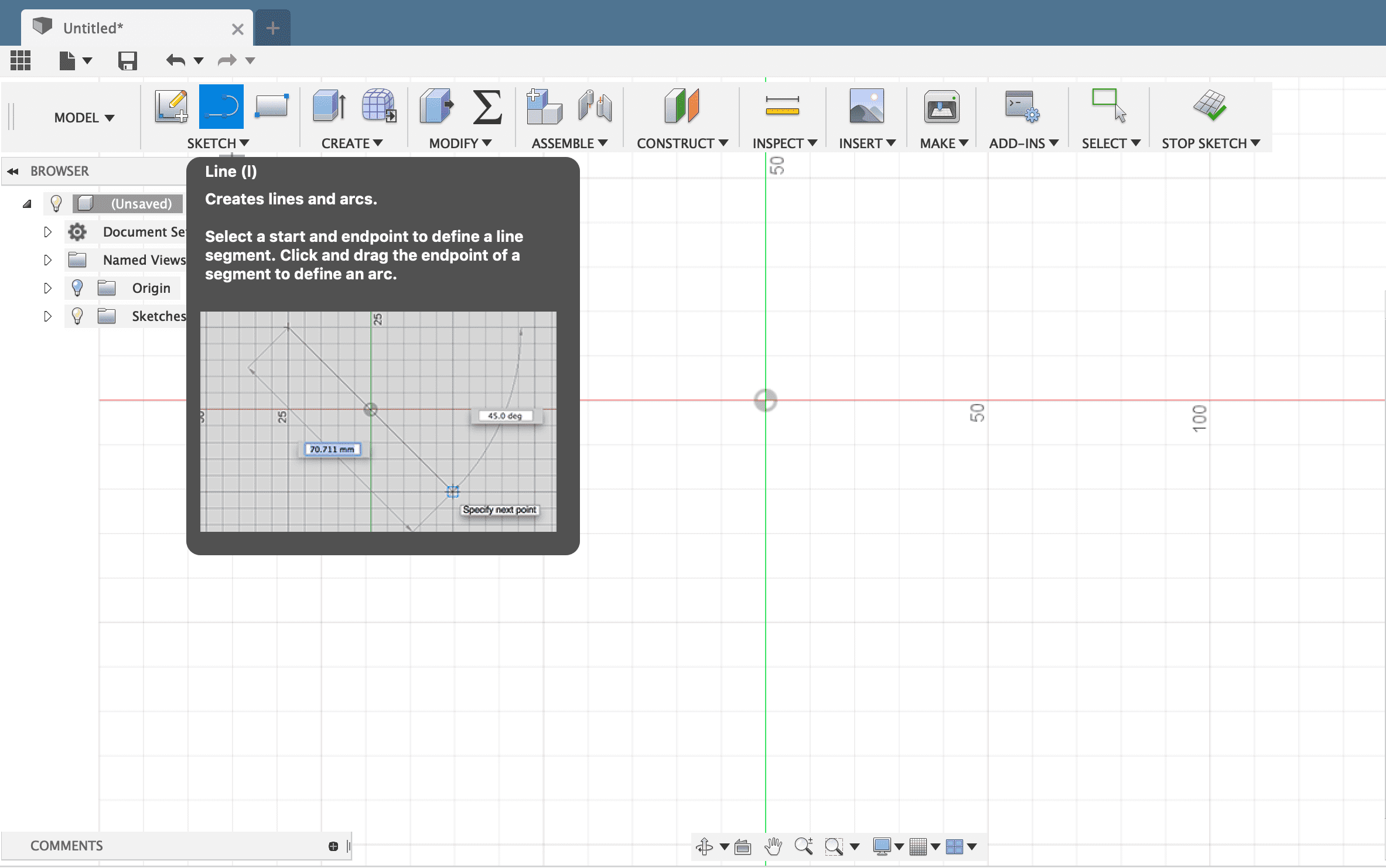Toggle Origin folder visibility lightbulb
This screenshot has width=1386, height=868.
point(77,288)
